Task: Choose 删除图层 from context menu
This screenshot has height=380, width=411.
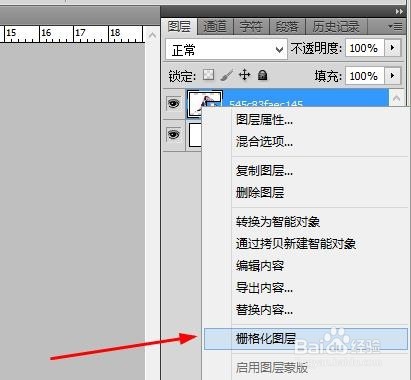Action: 305,193
